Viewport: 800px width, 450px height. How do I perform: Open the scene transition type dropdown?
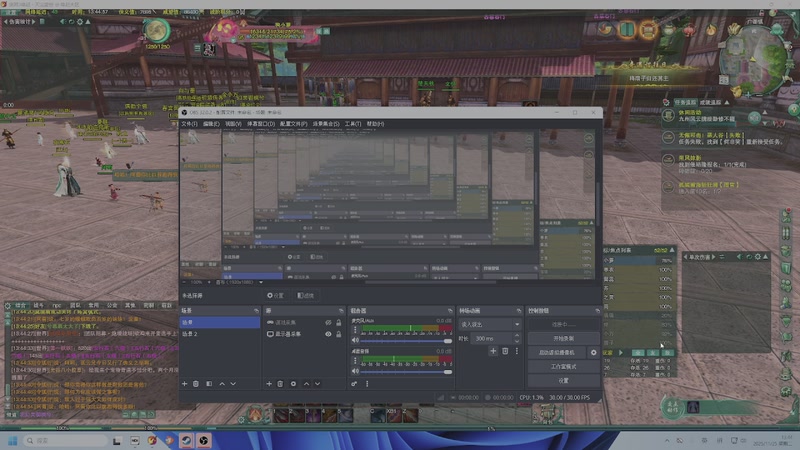click(x=490, y=324)
